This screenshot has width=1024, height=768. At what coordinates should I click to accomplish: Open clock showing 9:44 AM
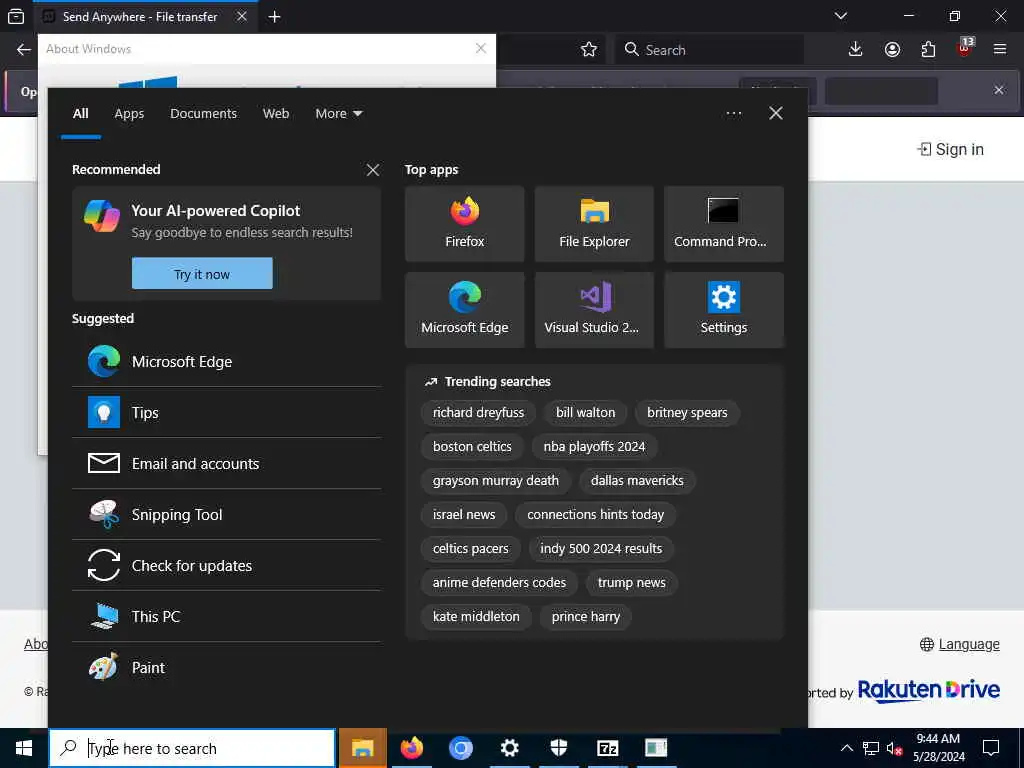[x=939, y=748]
